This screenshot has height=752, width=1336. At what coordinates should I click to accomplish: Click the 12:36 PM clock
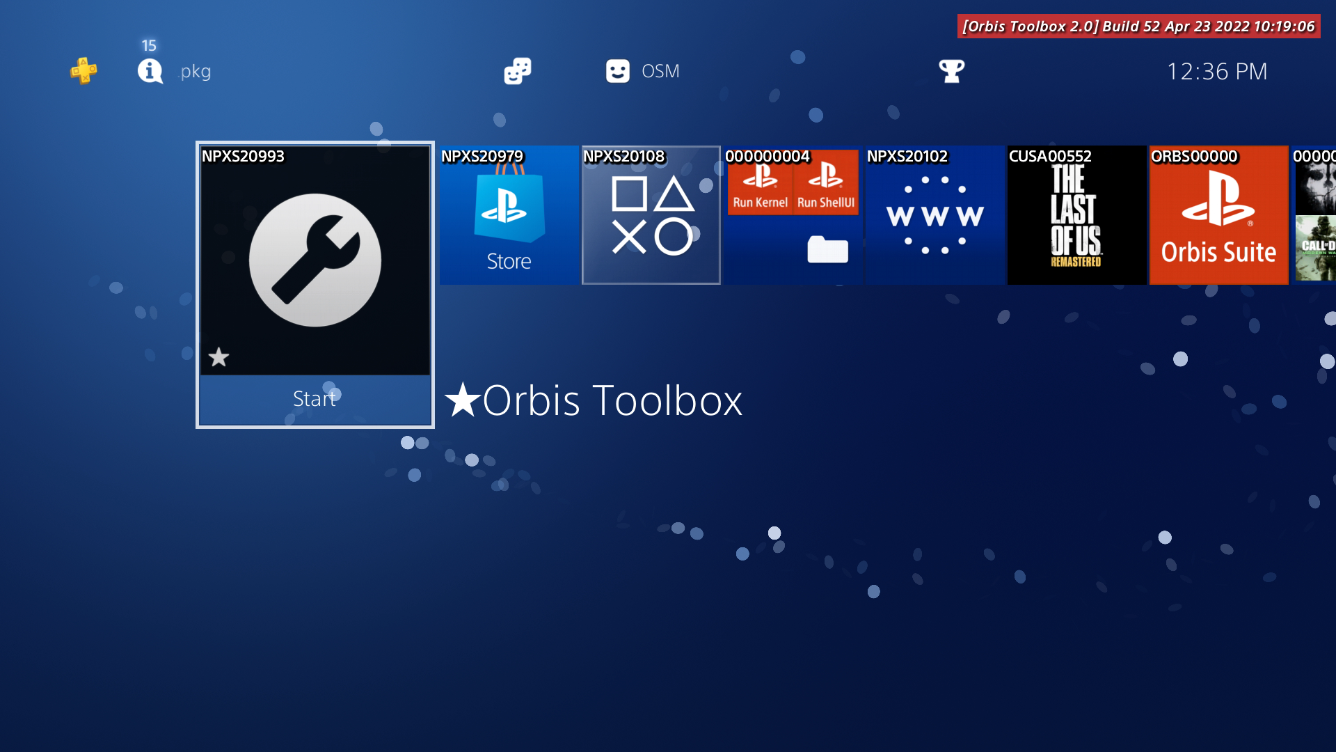coord(1217,71)
